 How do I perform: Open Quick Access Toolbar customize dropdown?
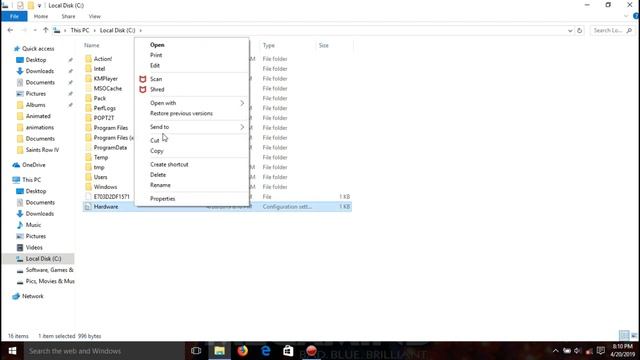[x=39, y=6]
